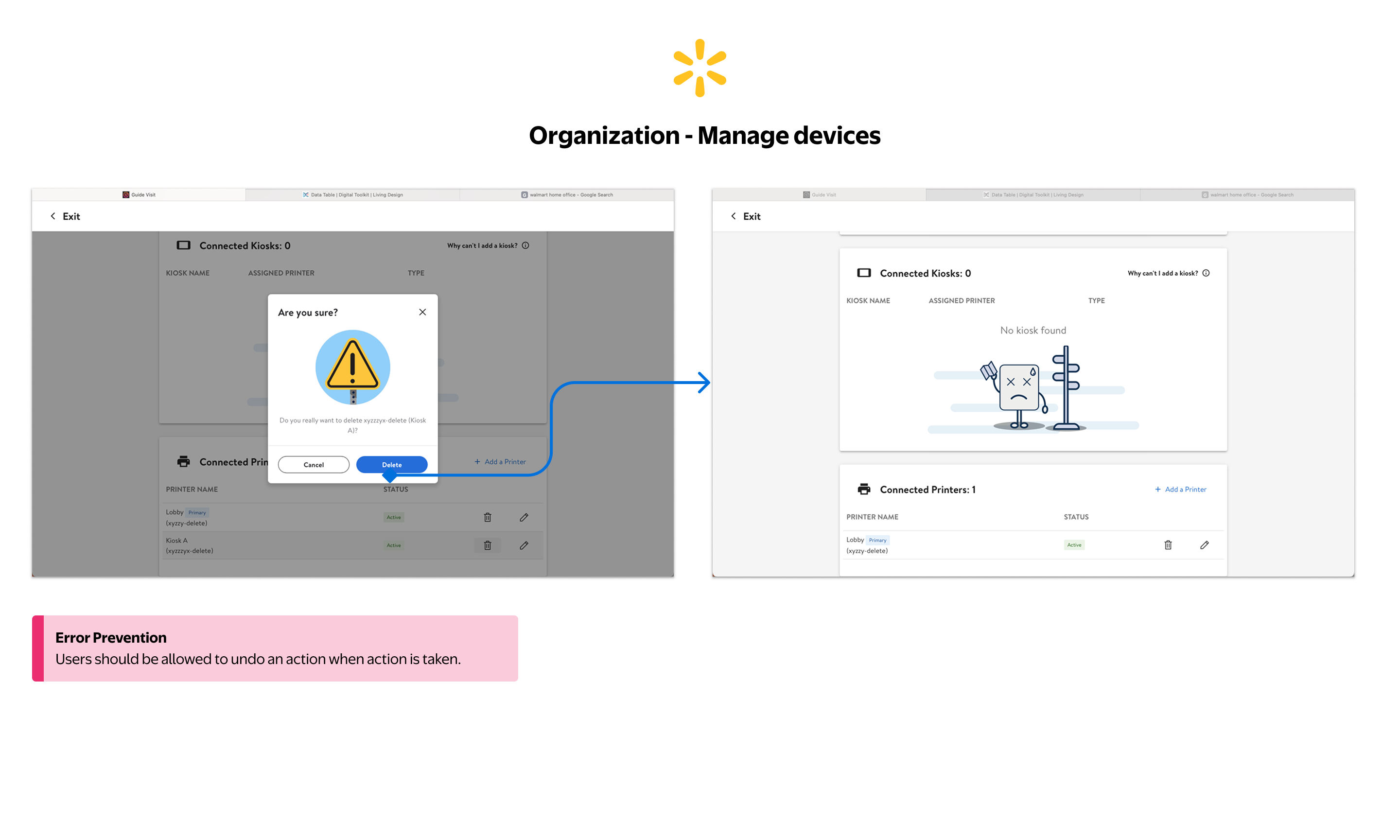Click 'Are you sure?' dialog title
Viewport: 1400px width, 840px height.
click(308, 313)
